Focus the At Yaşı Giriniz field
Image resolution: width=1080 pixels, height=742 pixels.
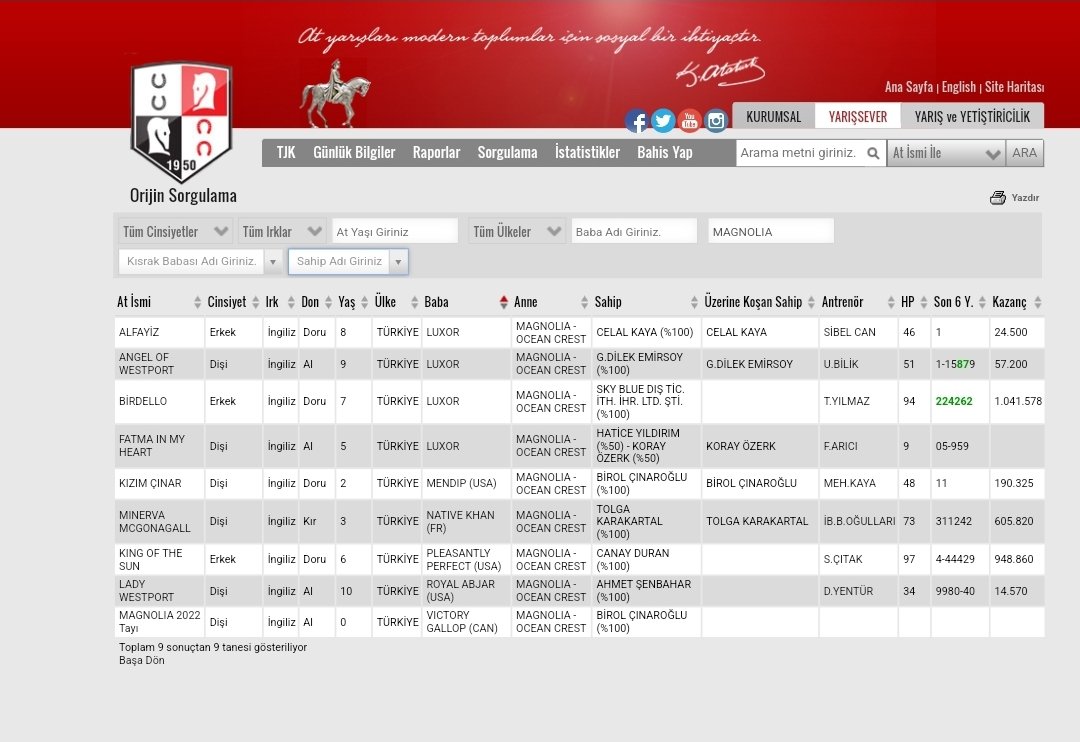[395, 231]
